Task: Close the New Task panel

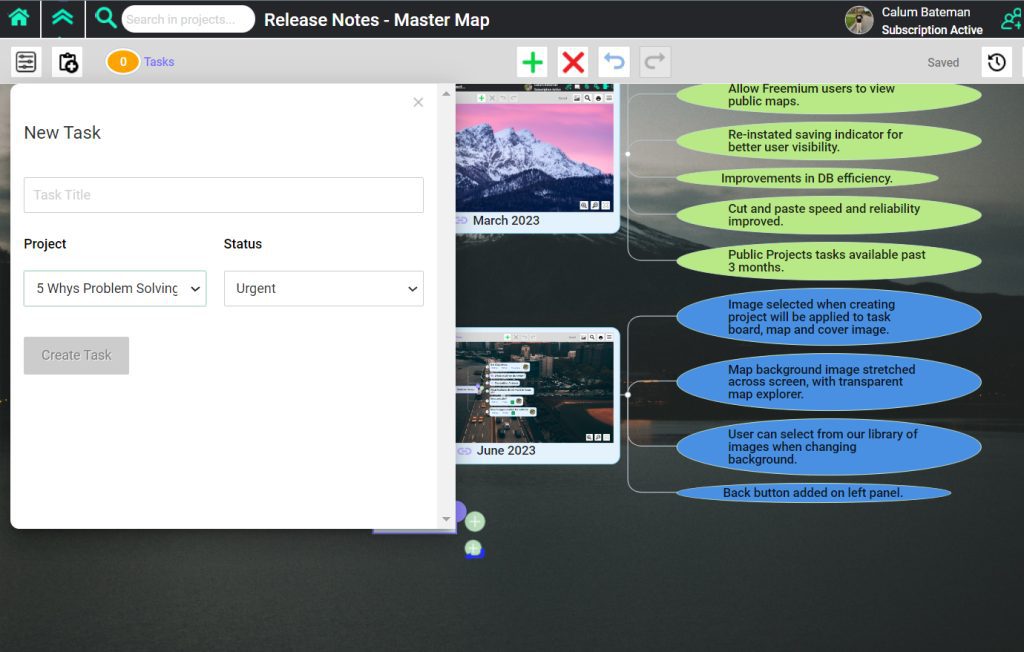Action: [x=418, y=102]
